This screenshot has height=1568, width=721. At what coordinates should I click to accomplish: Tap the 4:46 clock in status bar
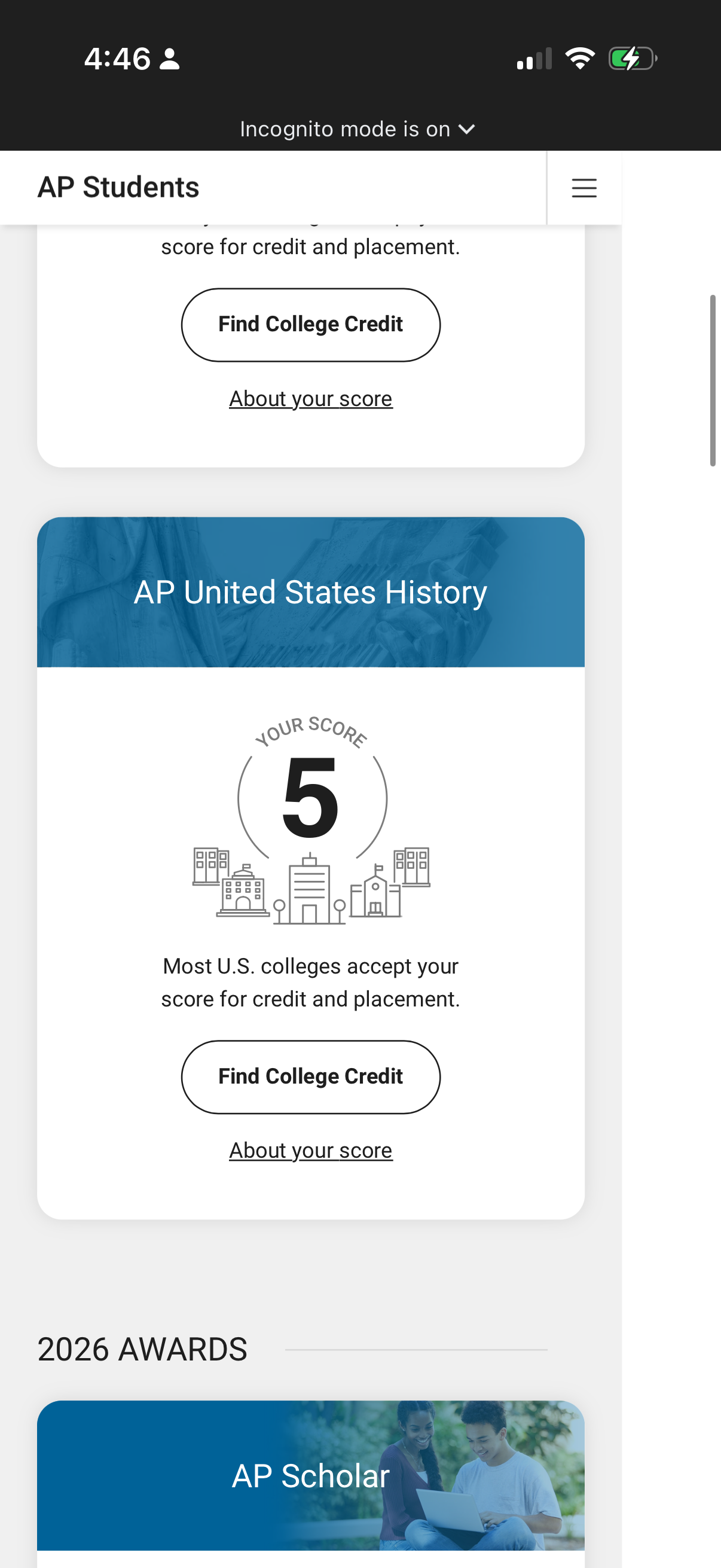pos(117,59)
